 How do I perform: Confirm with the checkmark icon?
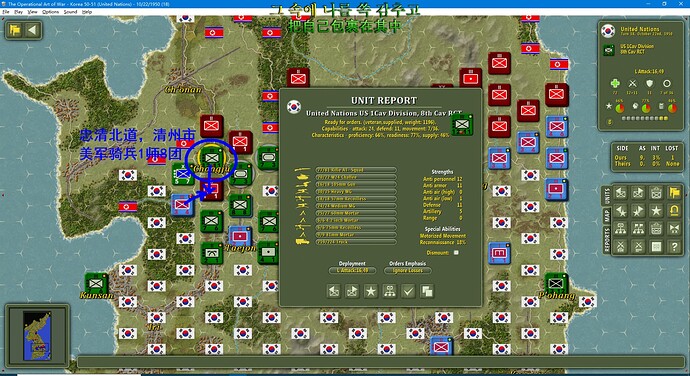[408, 291]
